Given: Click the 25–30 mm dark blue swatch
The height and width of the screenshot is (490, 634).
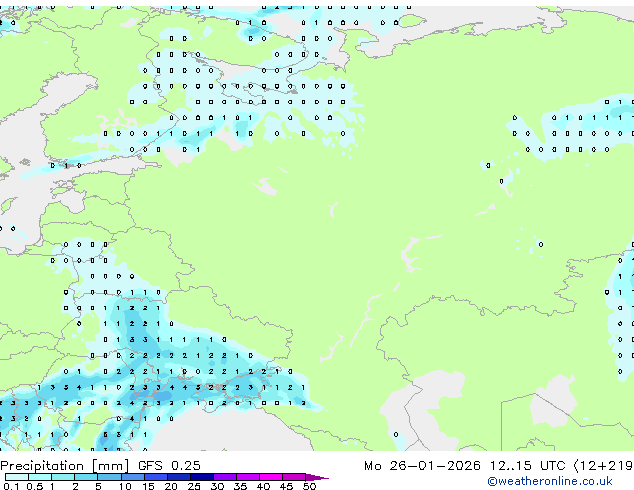Looking at the screenshot, I should [x=202, y=477].
